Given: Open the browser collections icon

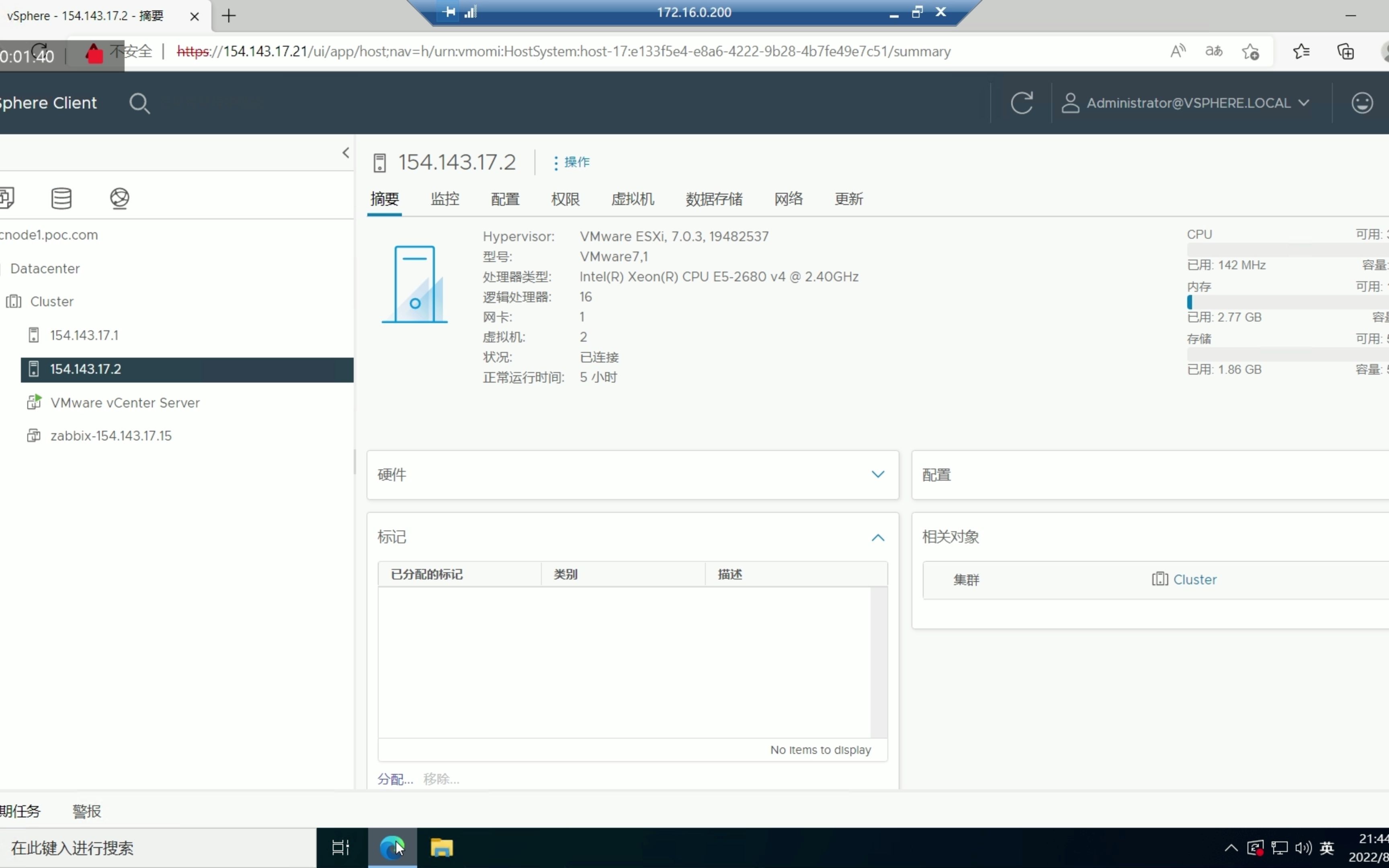Looking at the screenshot, I should [x=1345, y=52].
